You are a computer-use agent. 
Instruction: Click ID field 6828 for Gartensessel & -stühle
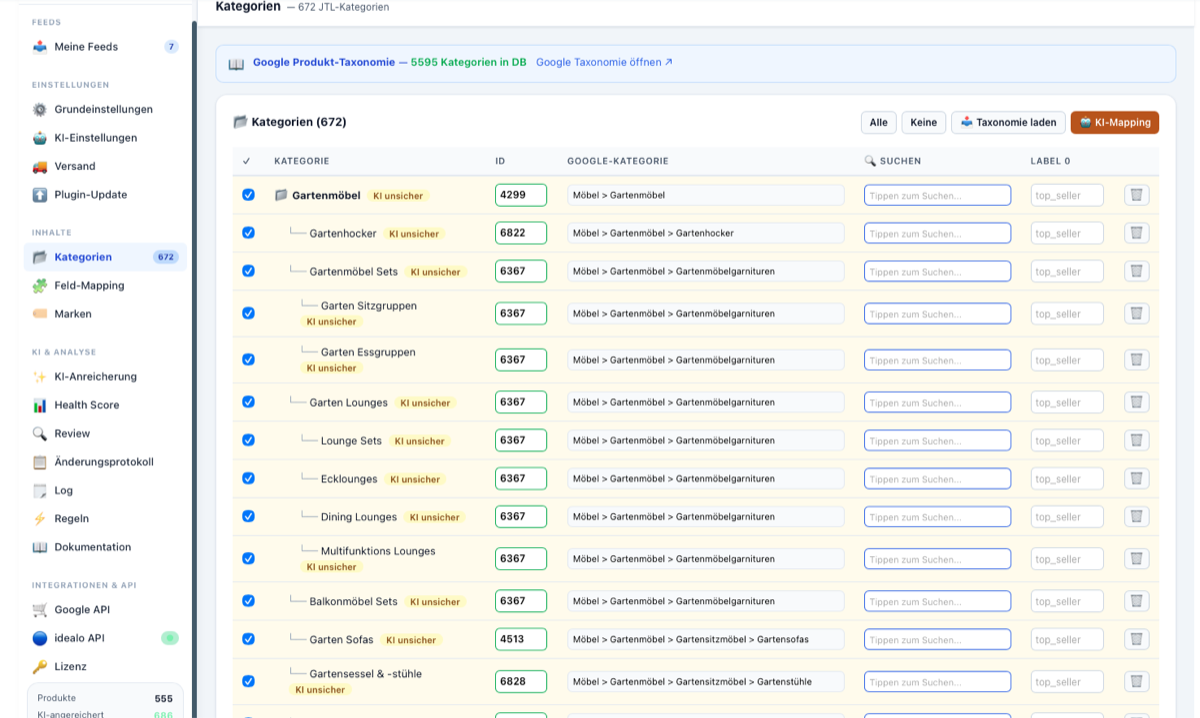(521, 681)
